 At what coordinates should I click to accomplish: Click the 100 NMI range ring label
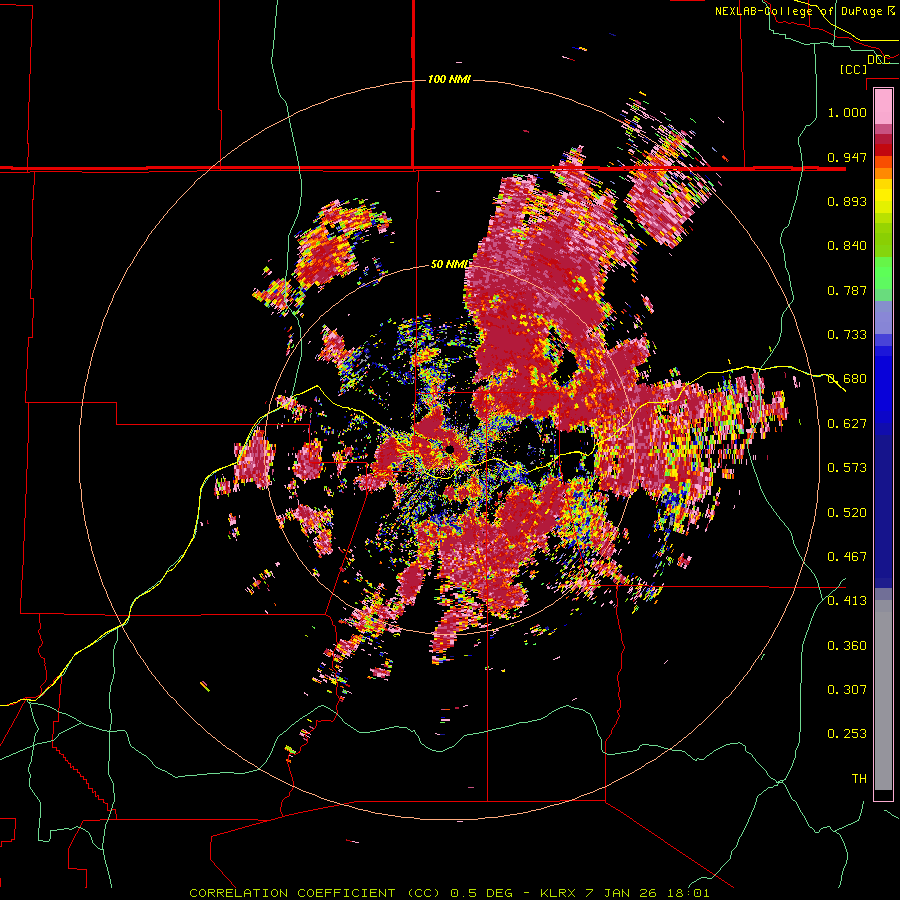click(449, 79)
